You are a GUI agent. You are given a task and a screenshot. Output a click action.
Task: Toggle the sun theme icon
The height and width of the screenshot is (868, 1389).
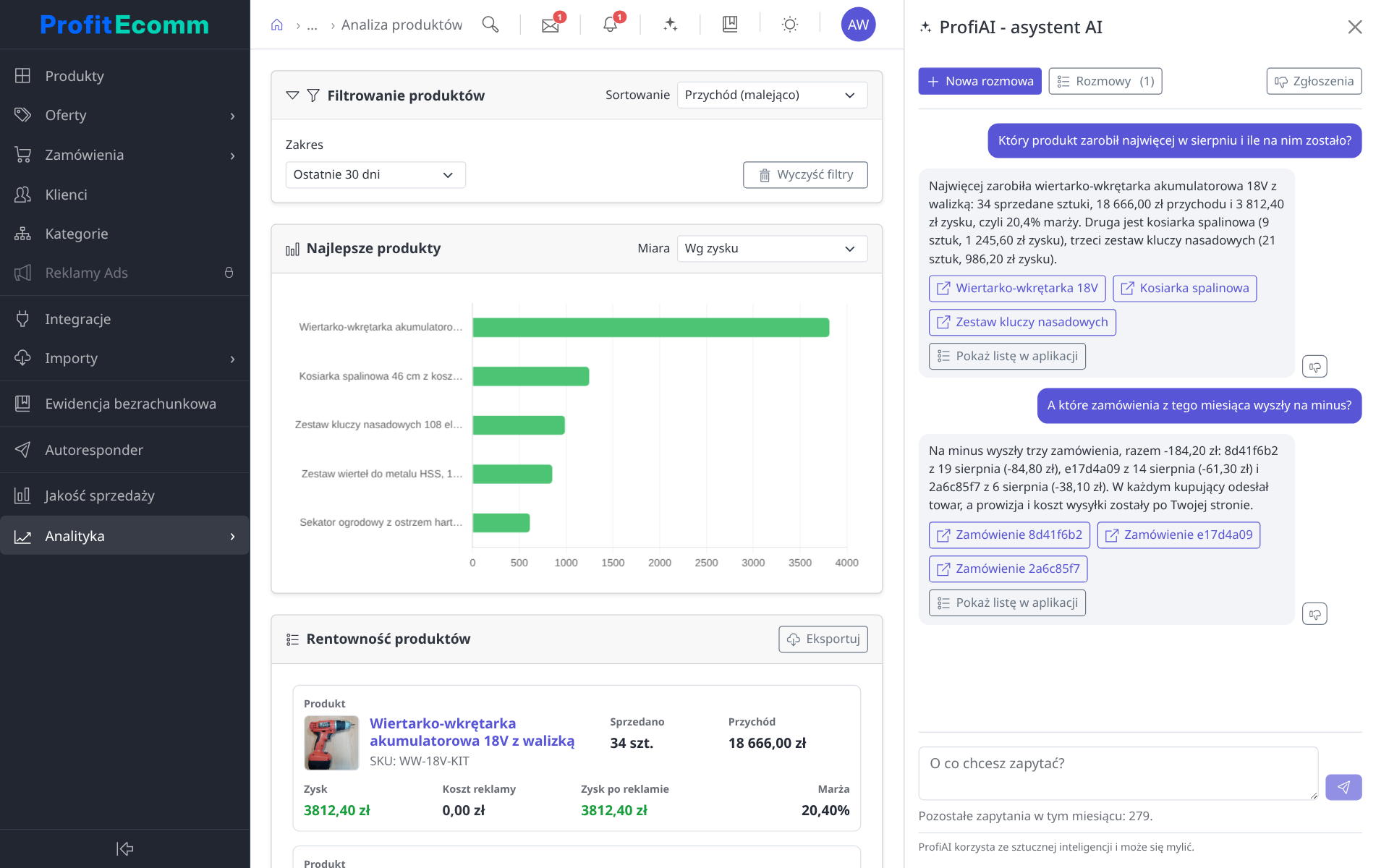click(789, 25)
